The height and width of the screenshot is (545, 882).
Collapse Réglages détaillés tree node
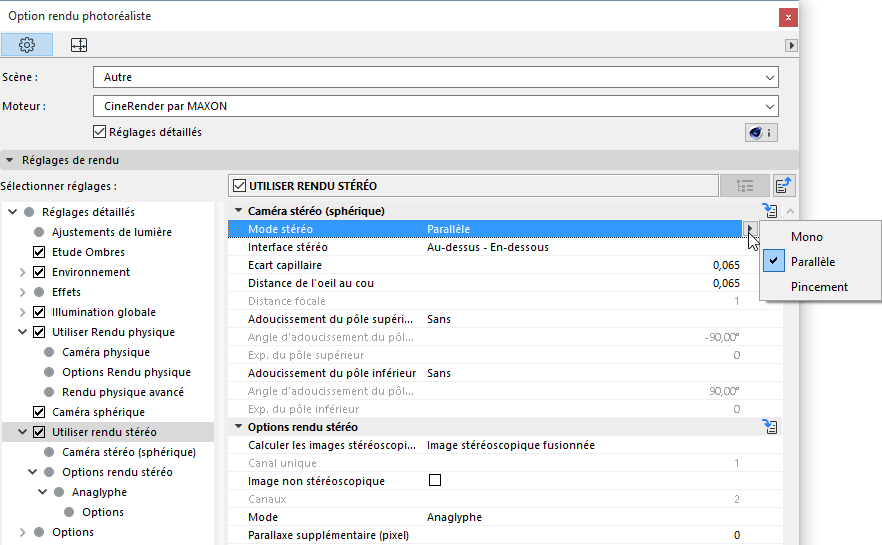point(12,212)
